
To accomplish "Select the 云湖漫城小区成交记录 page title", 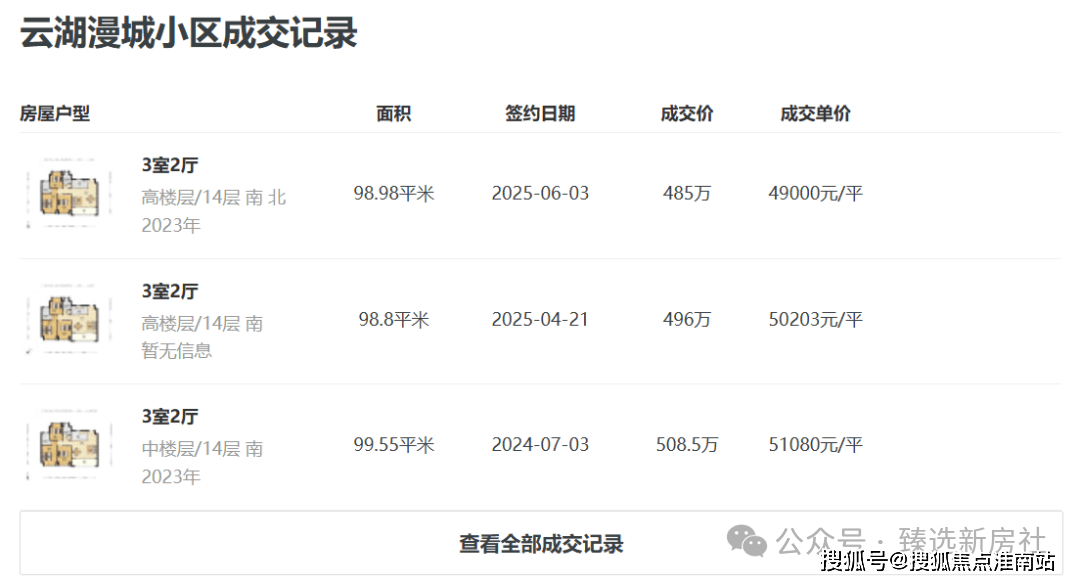I will [x=187, y=33].
